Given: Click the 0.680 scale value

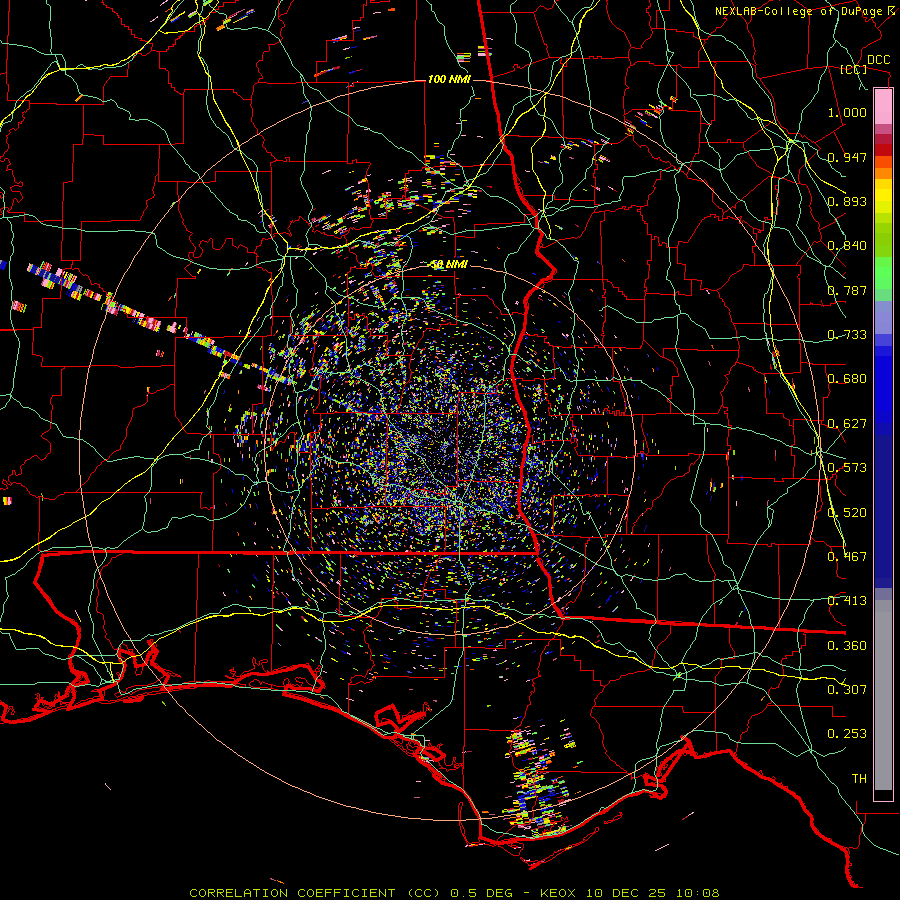Looking at the screenshot, I should [847, 379].
